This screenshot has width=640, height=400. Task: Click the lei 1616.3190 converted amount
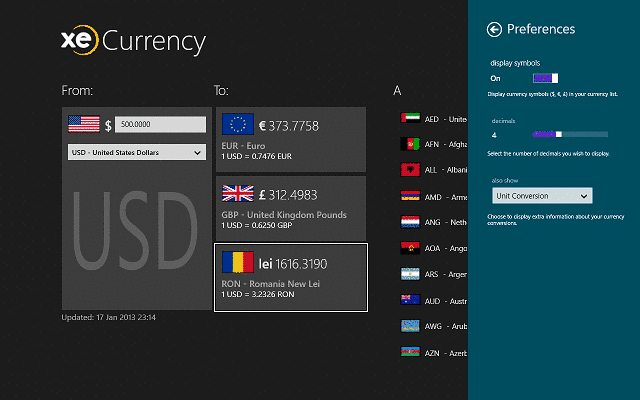[x=293, y=264]
